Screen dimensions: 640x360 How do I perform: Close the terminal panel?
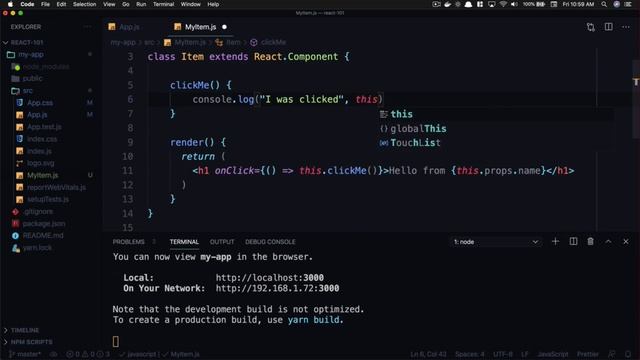tap(626, 242)
